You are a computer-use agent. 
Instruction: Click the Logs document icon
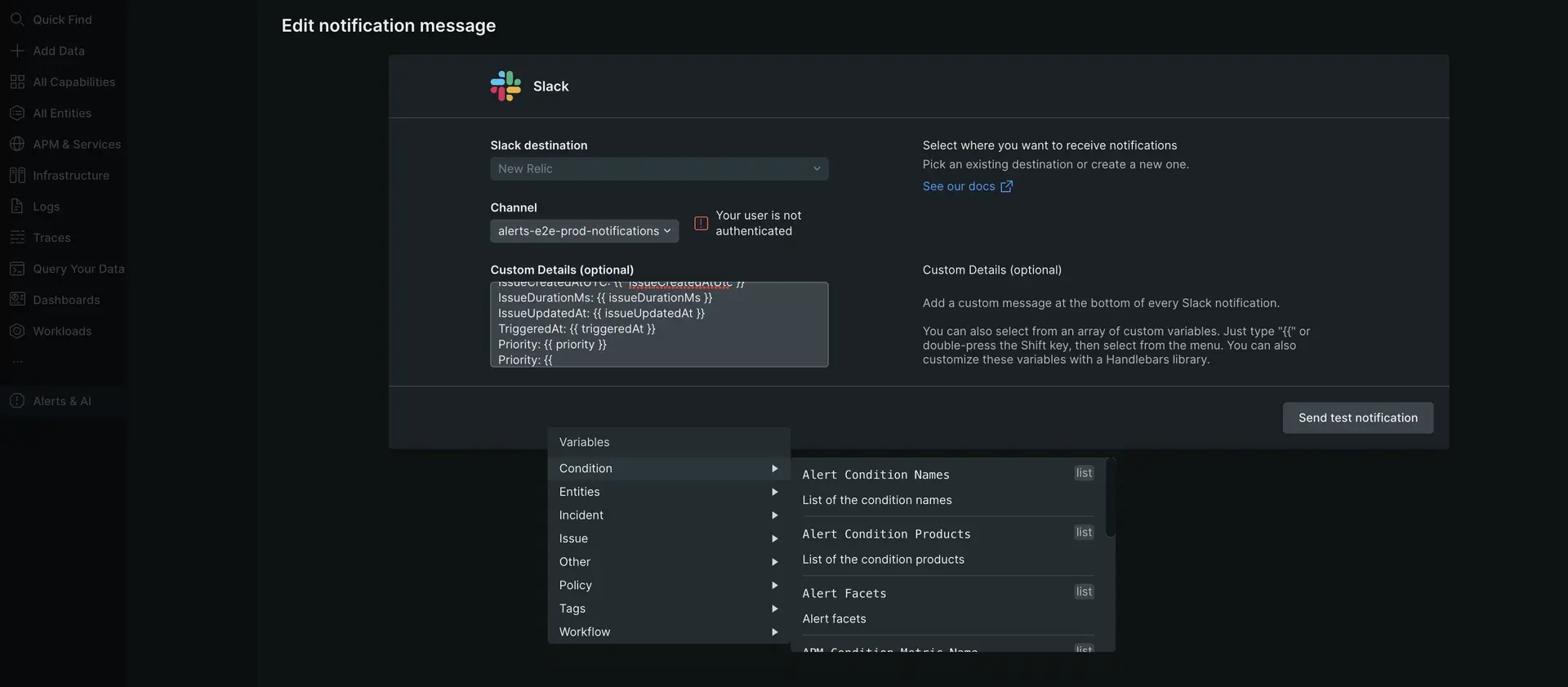point(17,207)
